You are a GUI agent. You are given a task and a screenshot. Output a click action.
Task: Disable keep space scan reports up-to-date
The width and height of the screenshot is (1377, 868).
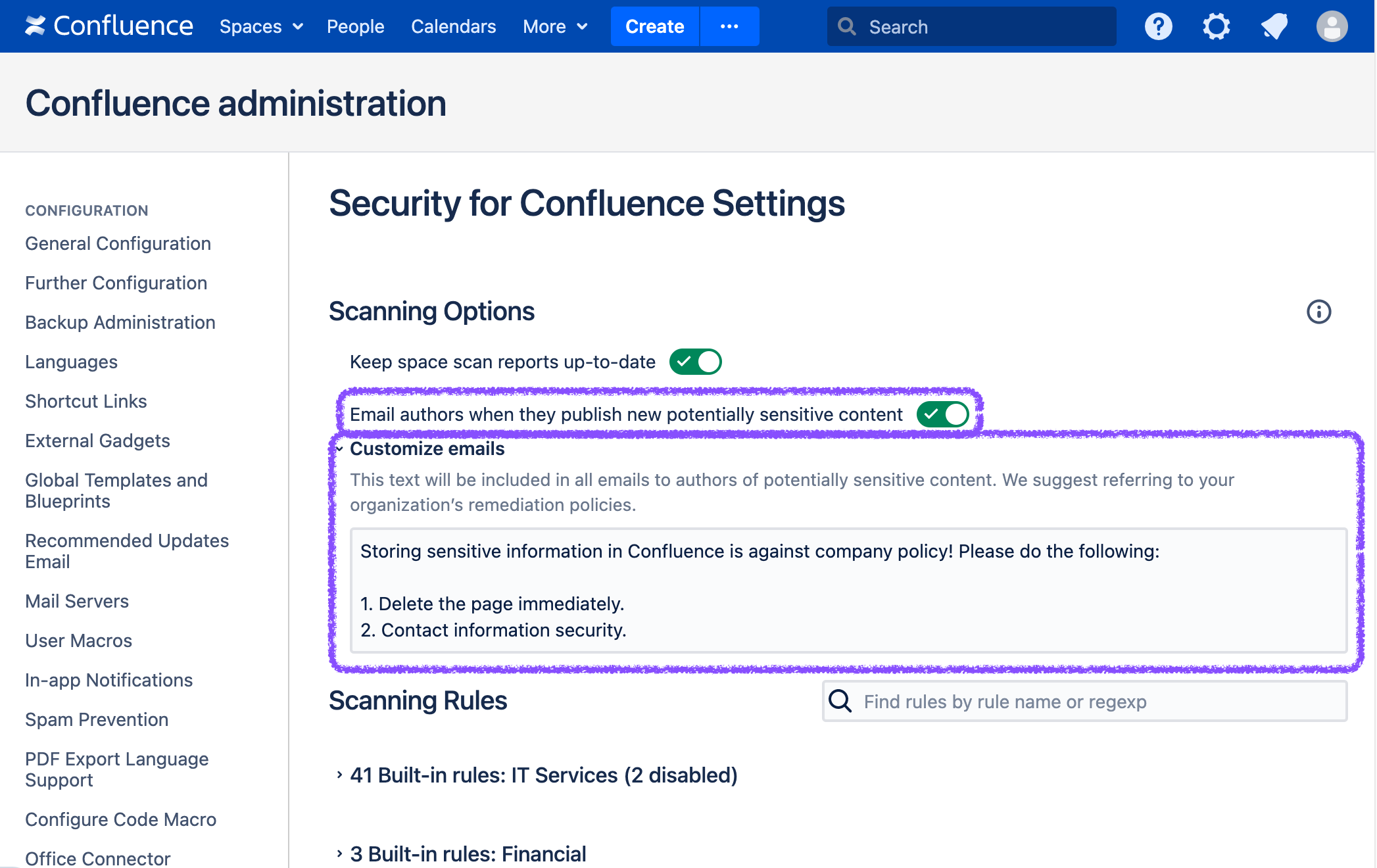(695, 361)
